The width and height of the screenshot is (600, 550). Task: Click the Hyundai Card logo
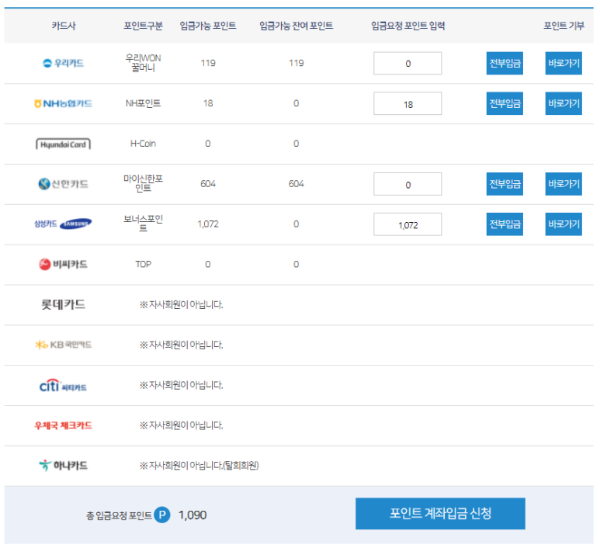pyautogui.click(x=63, y=144)
